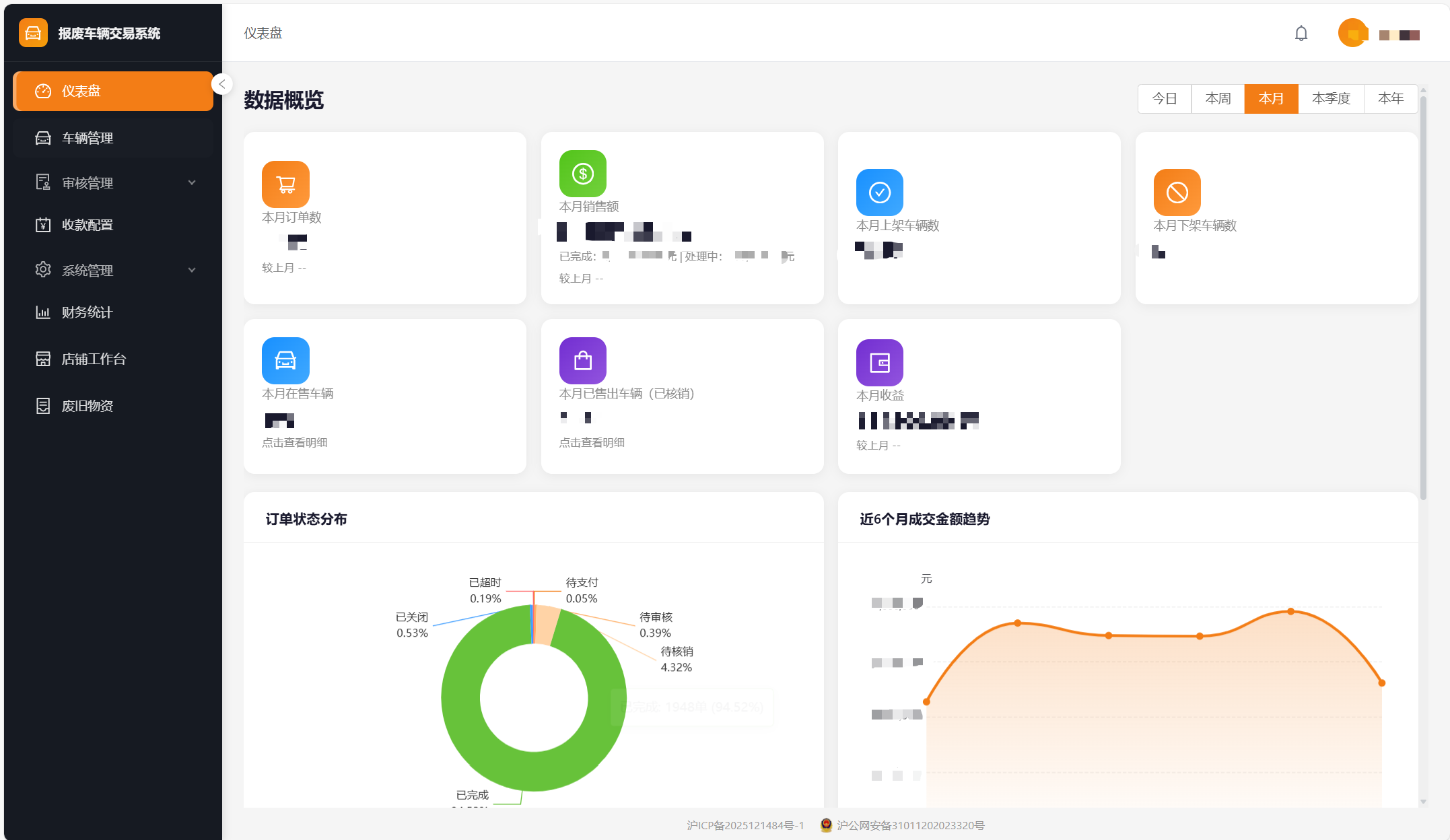Click the 已超时 0.19% chart label
Viewport: 1450px width, 840px height.
[485, 590]
